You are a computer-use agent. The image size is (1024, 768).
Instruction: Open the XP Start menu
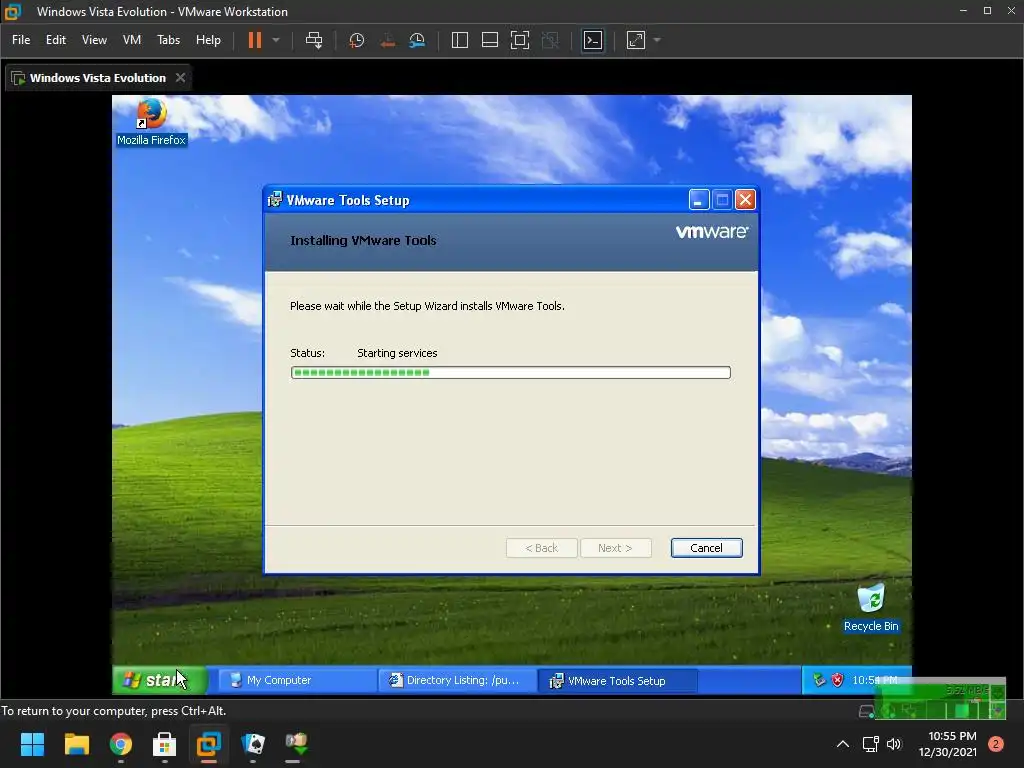(161, 680)
